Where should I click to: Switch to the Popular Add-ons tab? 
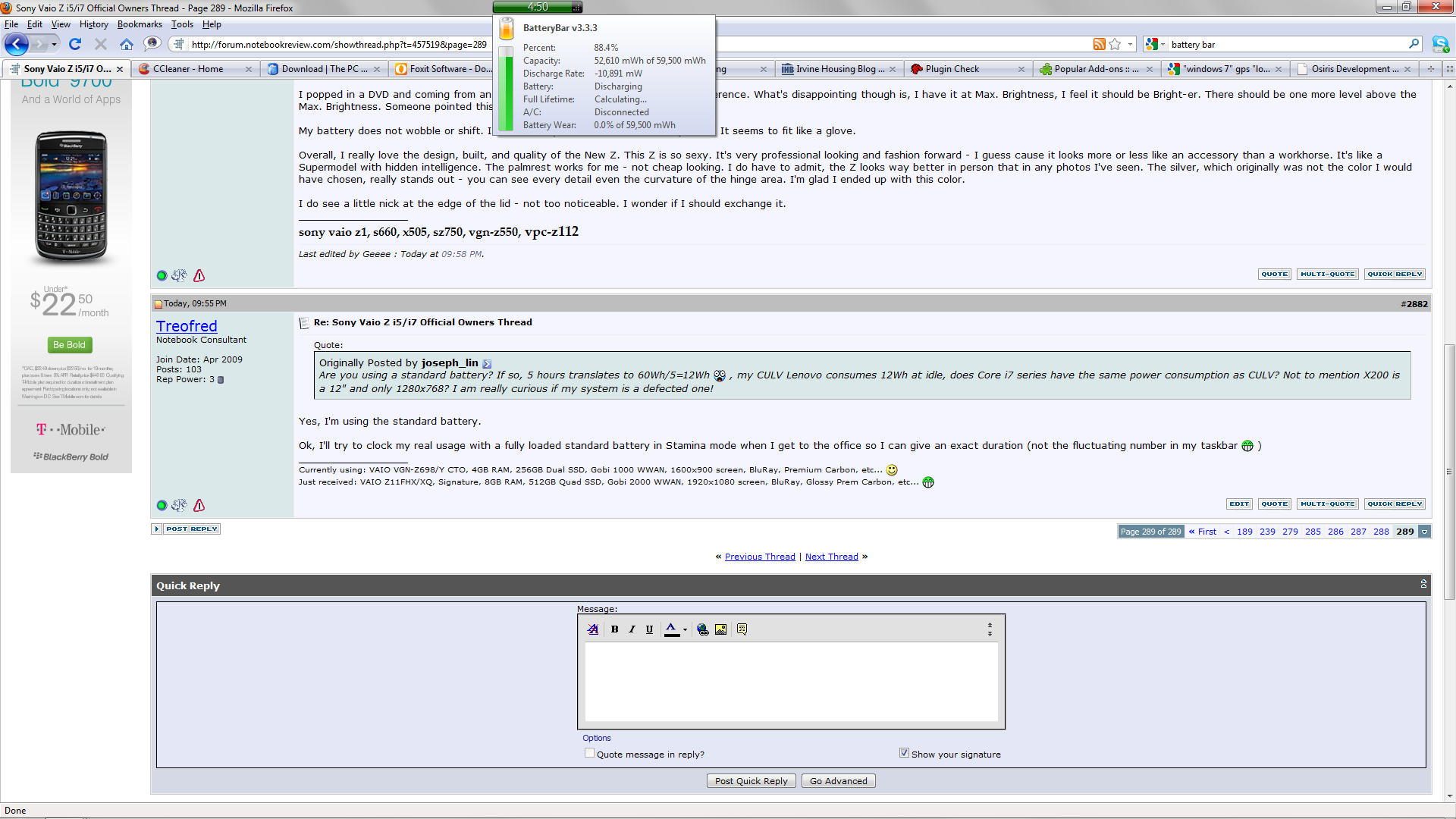pyautogui.click(x=1096, y=69)
